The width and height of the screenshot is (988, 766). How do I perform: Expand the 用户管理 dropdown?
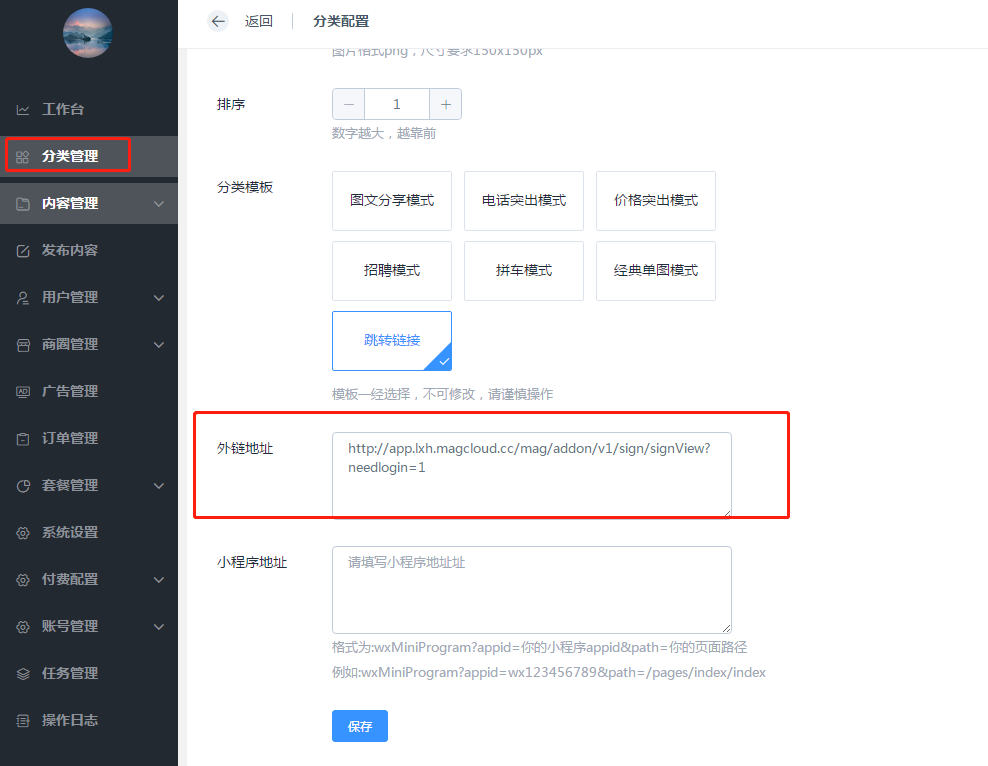[158, 297]
